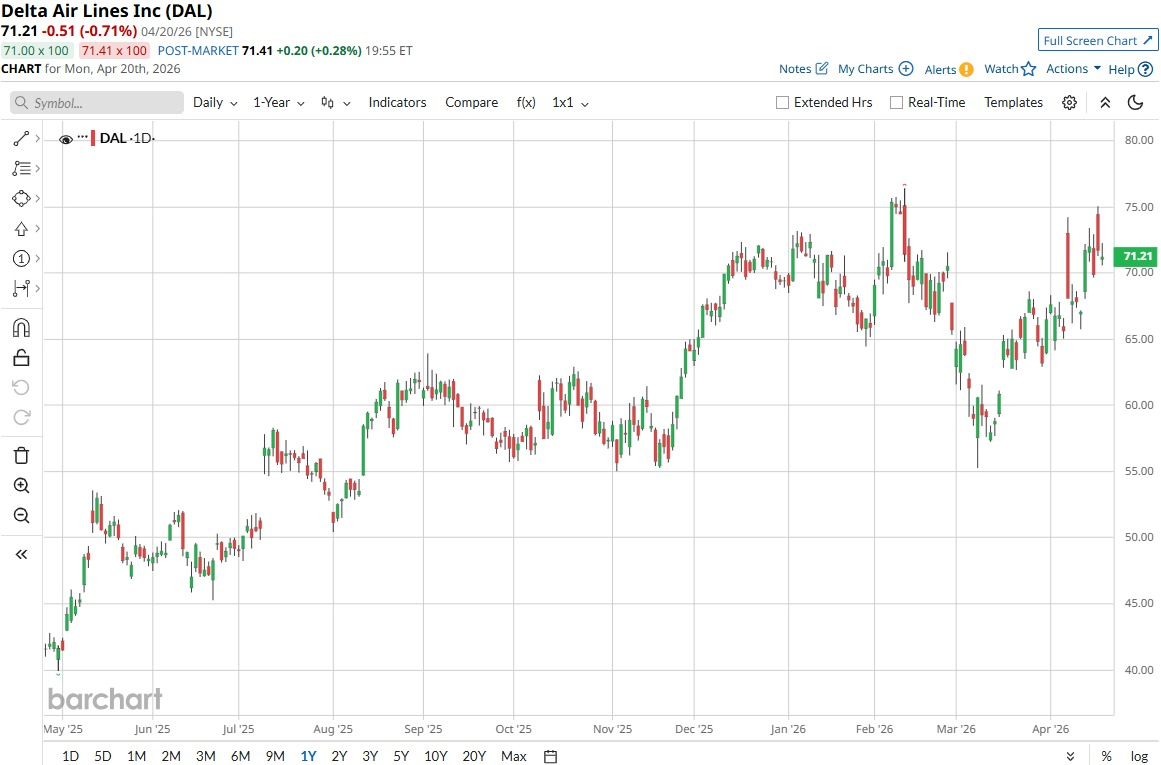Select the 10Y range tab

point(435,756)
